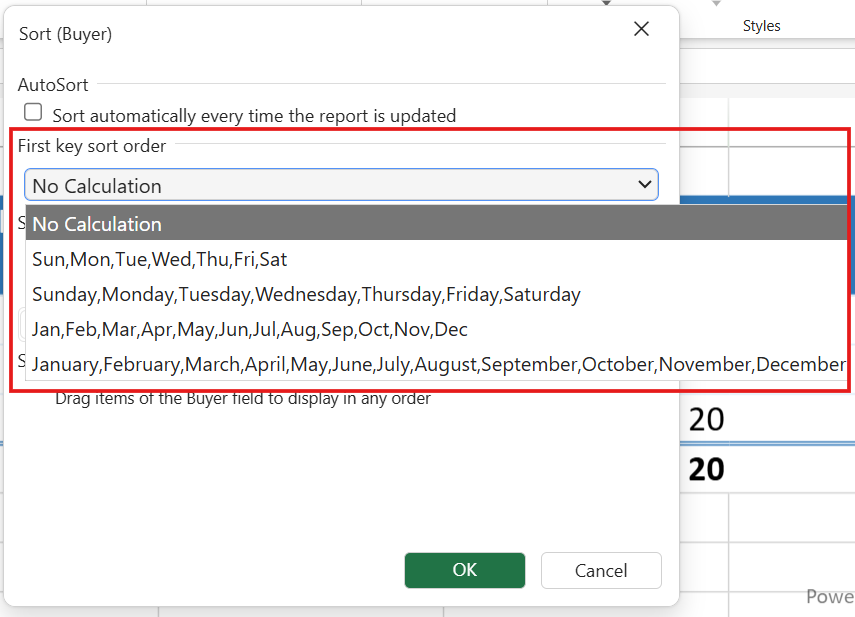Choose the Sun,Mon,Tue abbreviated weekday order

(x=160, y=259)
